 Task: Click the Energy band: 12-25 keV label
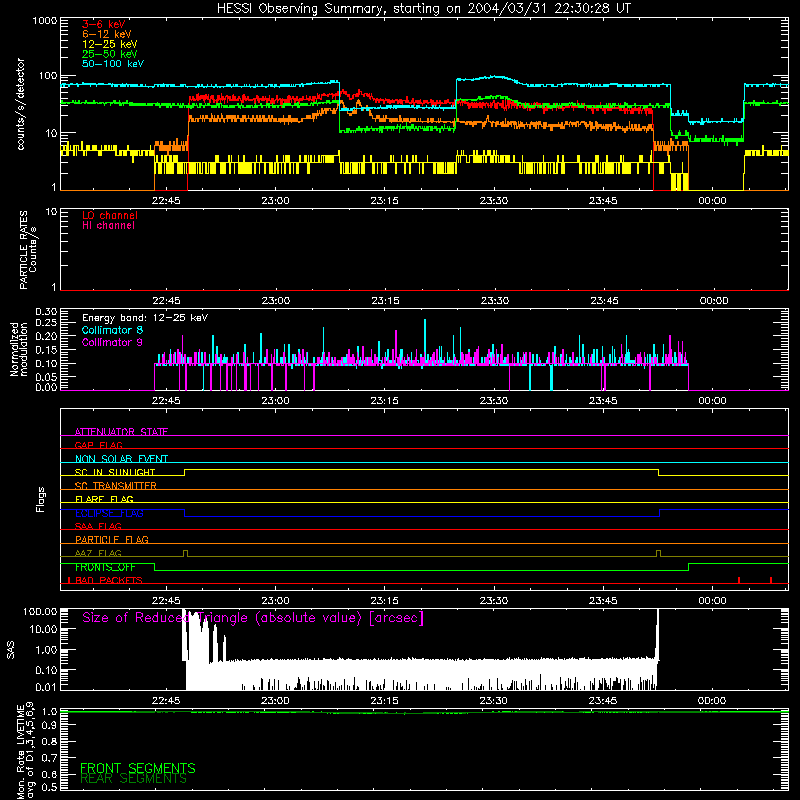pos(145,318)
